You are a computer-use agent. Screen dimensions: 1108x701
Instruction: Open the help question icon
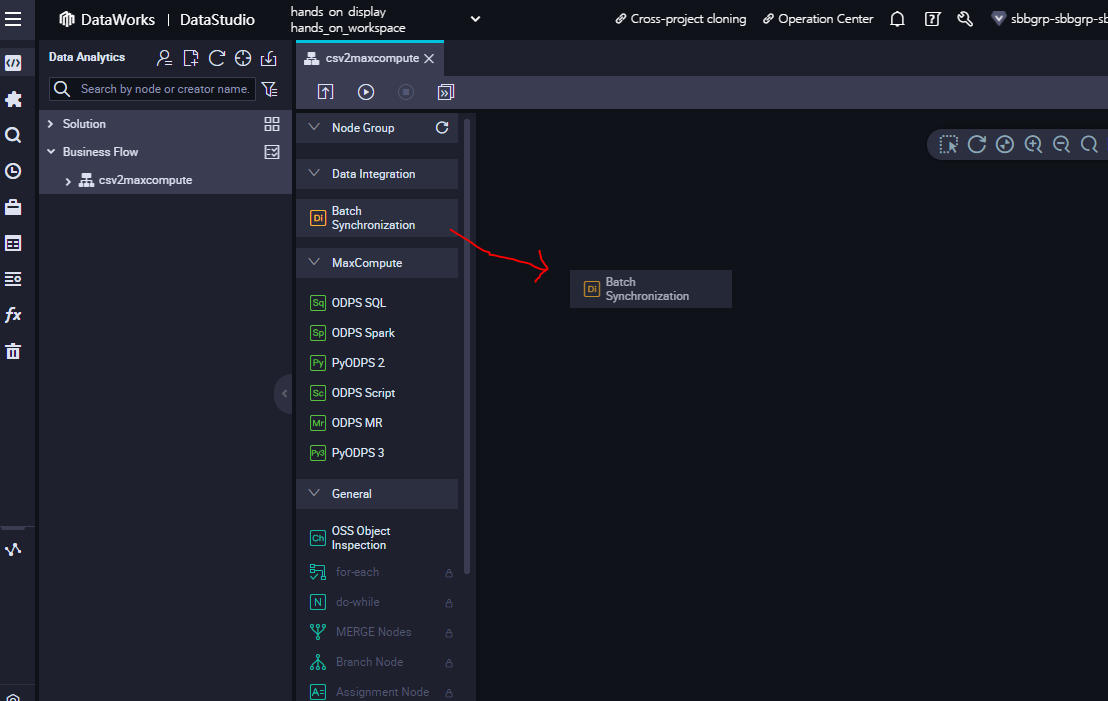point(932,19)
